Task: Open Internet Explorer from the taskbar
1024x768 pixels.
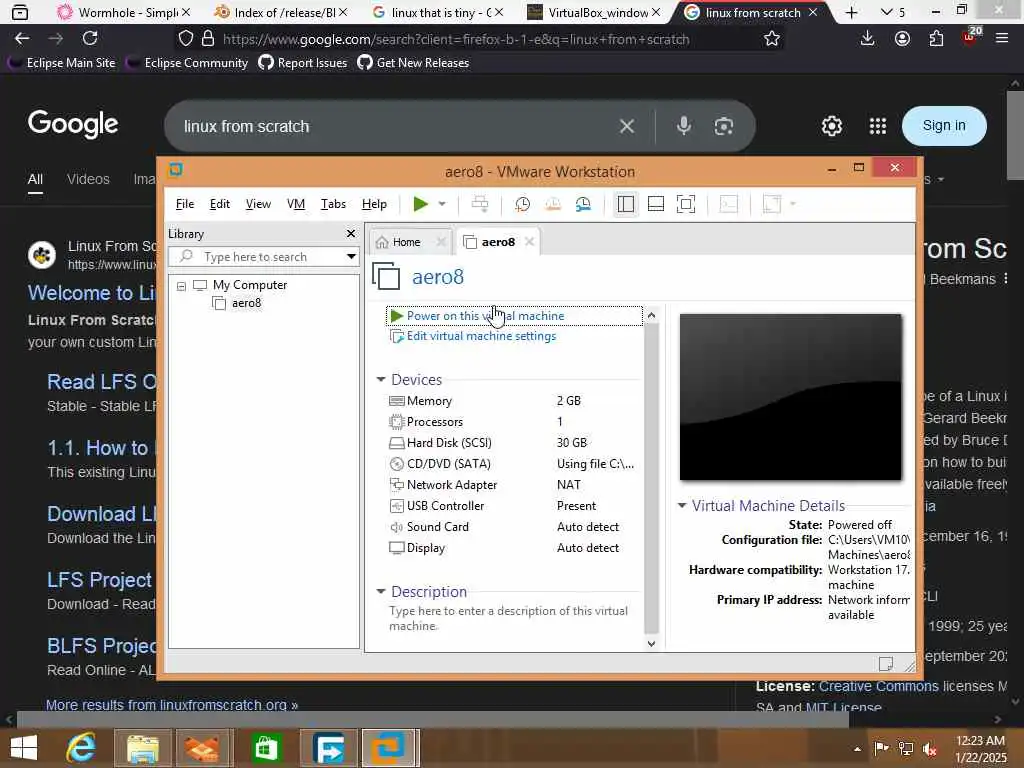Action: click(81, 747)
